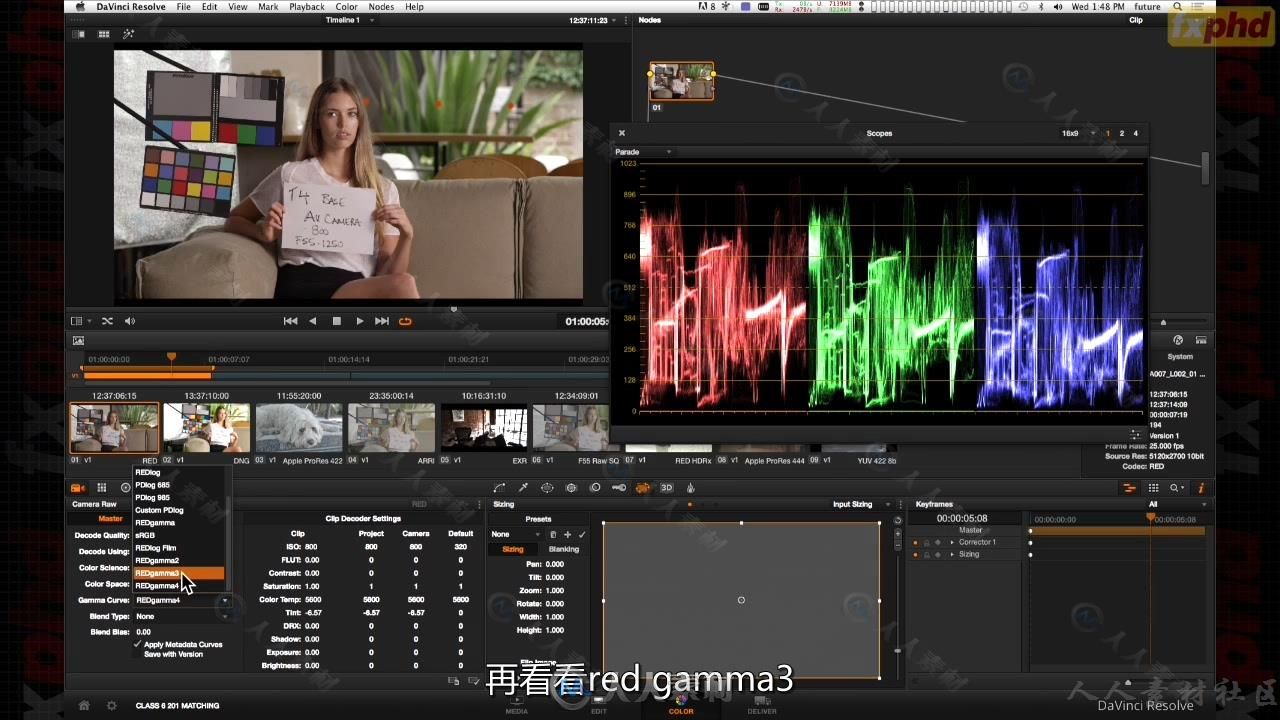1280x720 pixels.
Task: Reset sizing with the circular arrow icon
Action: [897, 520]
